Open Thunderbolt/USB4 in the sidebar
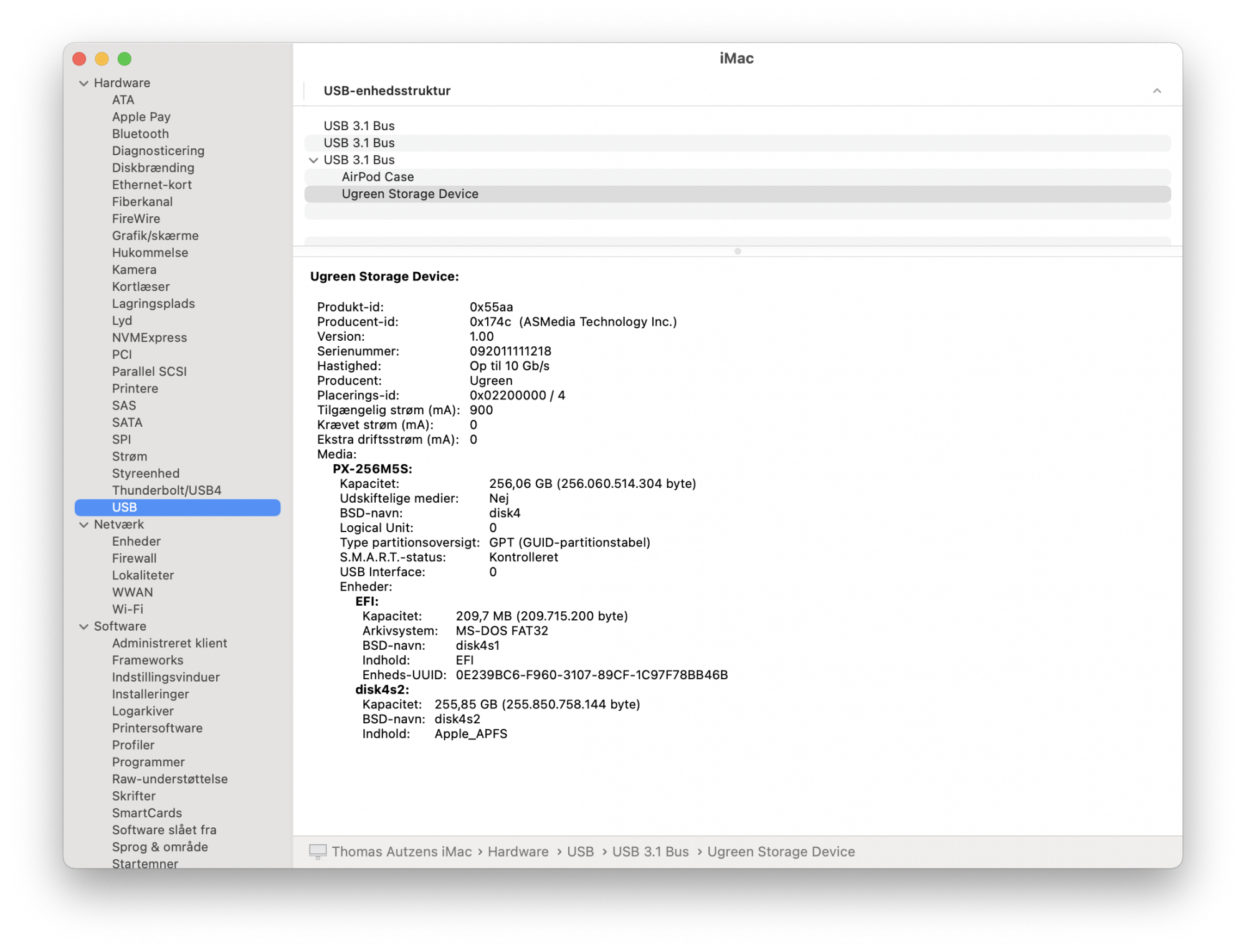 [x=166, y=490]
